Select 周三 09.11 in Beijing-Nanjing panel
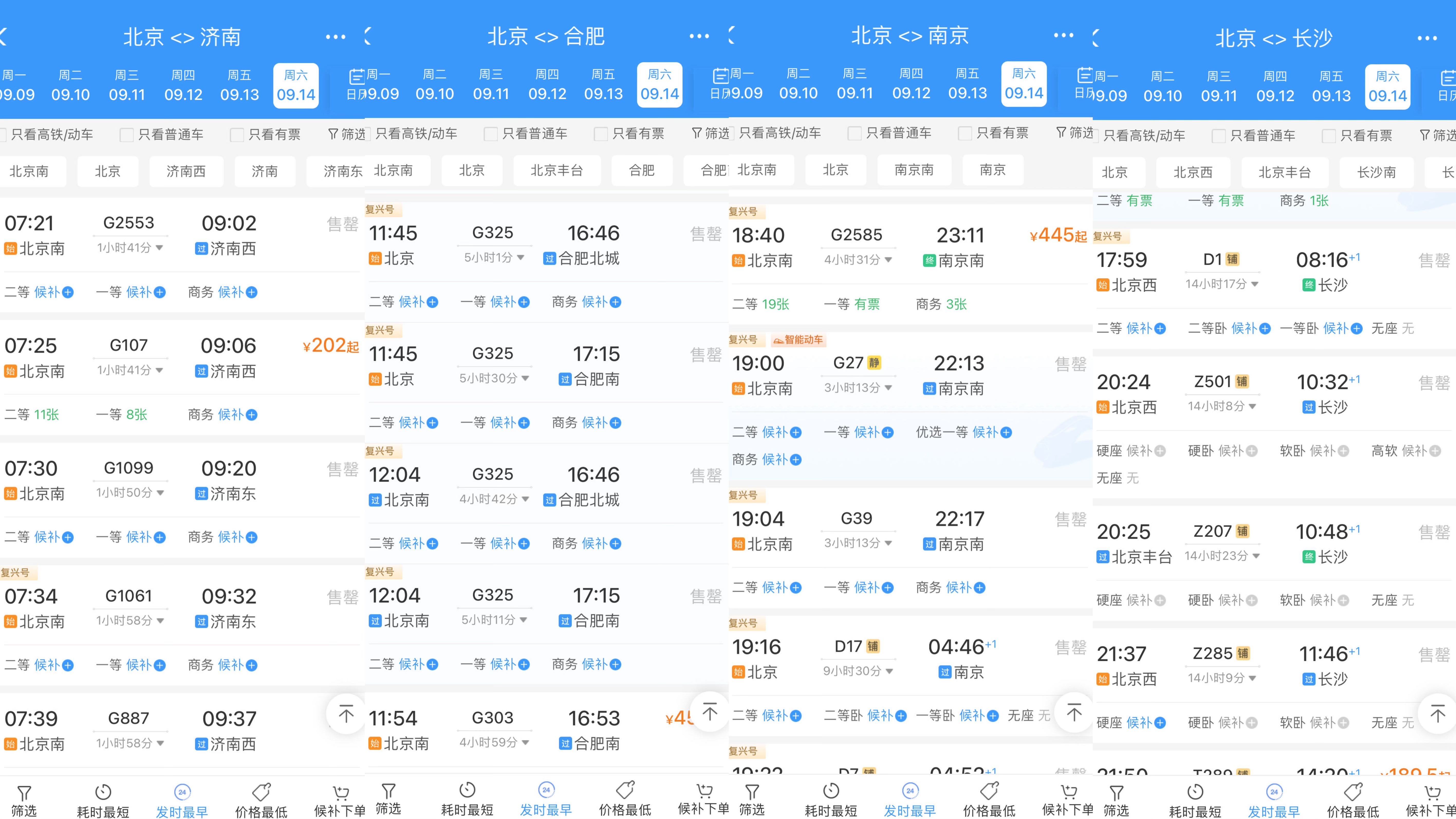Image resolution: width=1456 pixels, height=819 pixels. [855, 84]
